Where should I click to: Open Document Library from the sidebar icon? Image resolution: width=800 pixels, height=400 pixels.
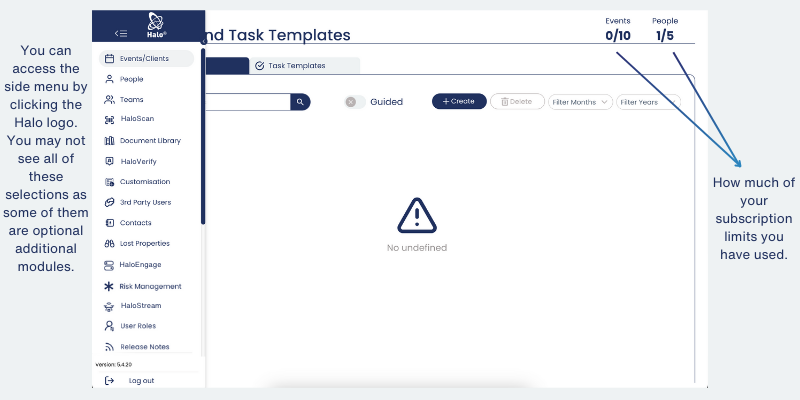[x=110, y=140]
